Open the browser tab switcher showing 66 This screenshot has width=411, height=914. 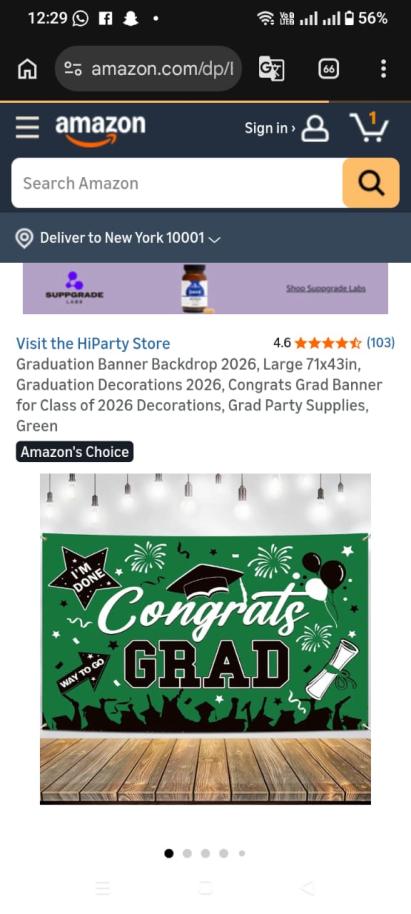(x=329, y=69)
